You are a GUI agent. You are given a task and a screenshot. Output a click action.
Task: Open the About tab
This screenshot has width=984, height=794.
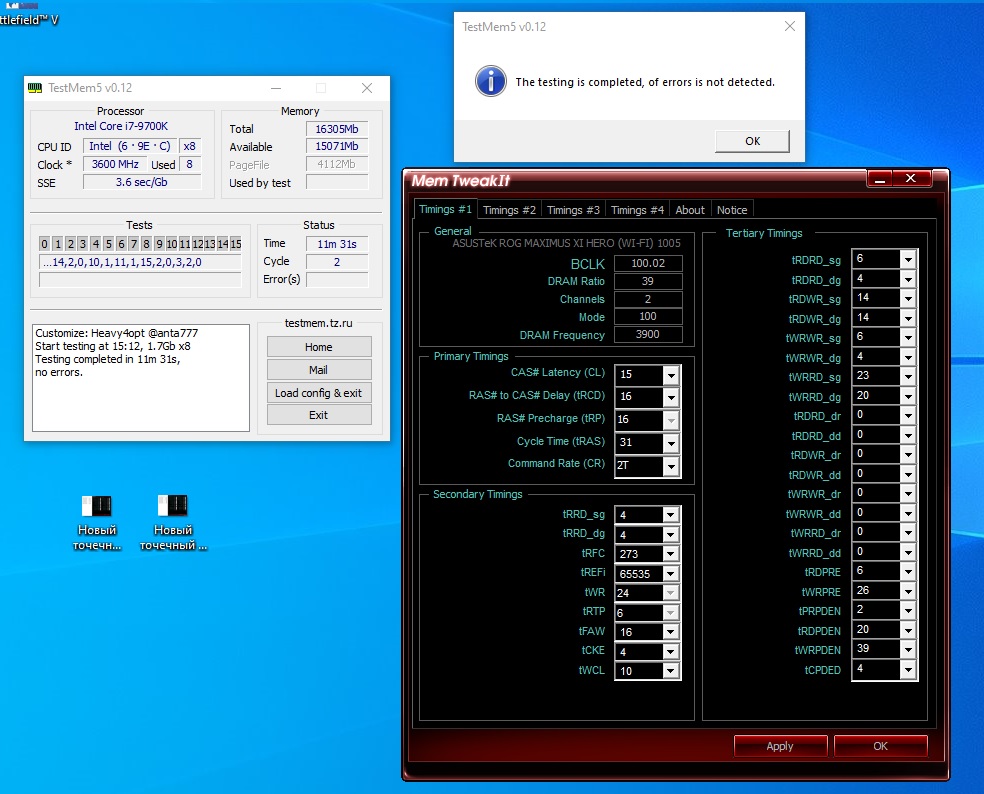(690, 210)
